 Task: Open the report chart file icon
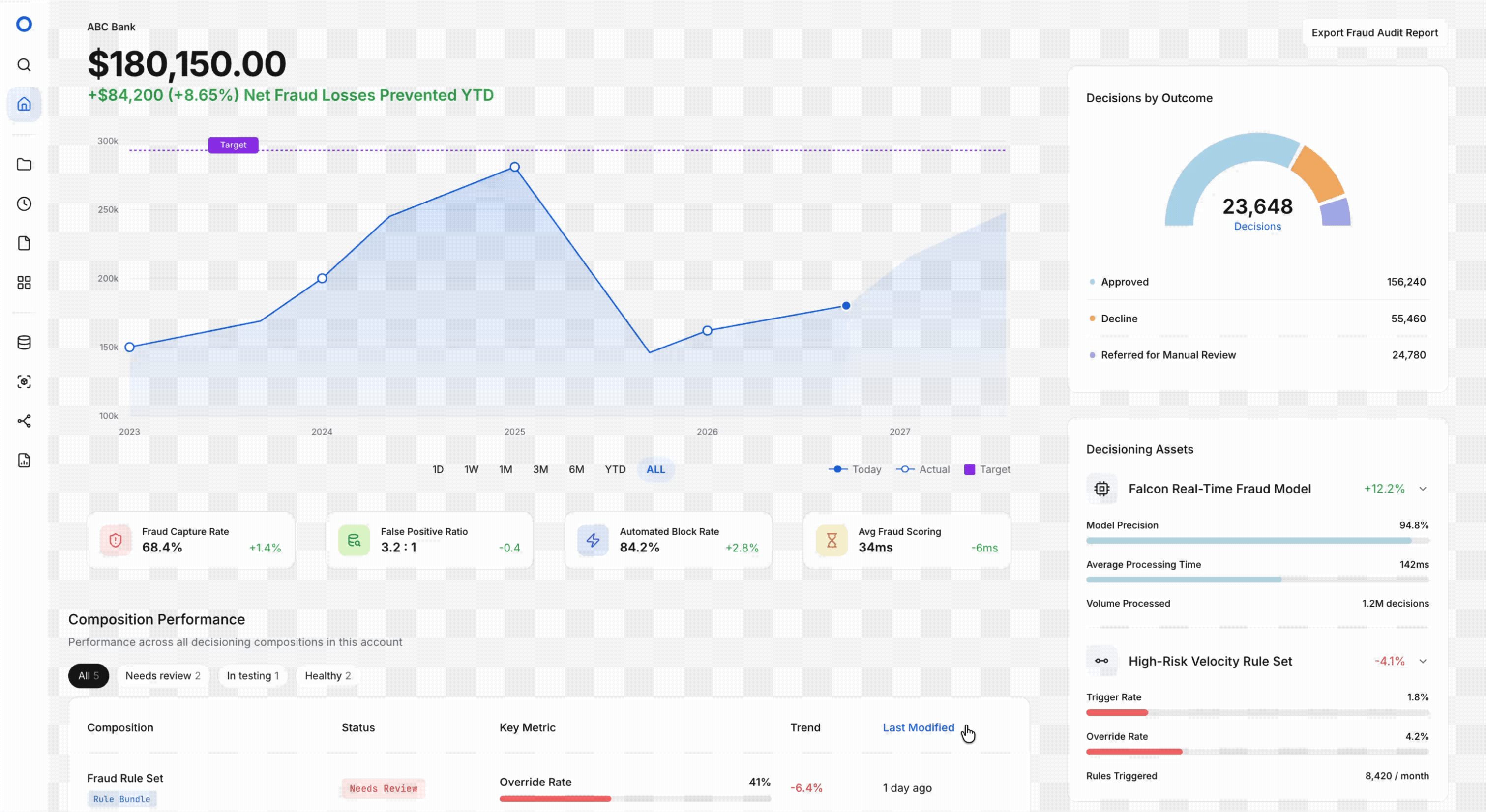click(x=24, y=460)
